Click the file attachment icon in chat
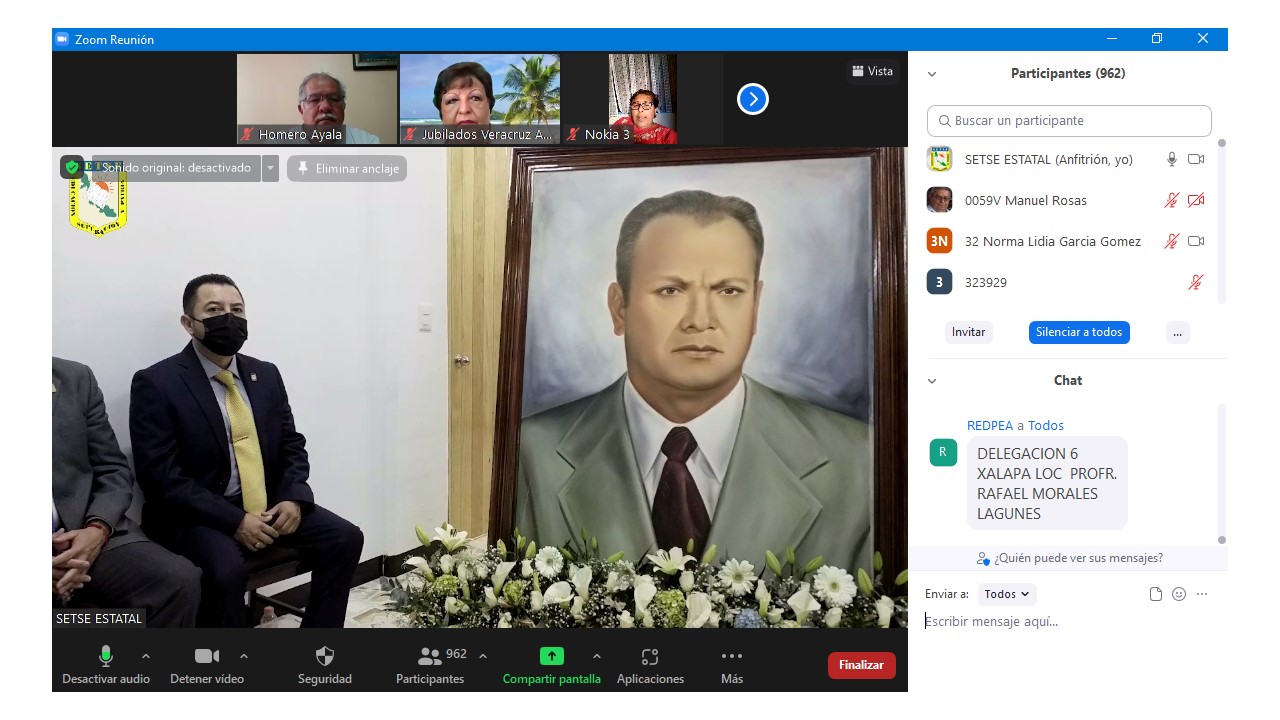This screenshot has height=720, width=1280. 1156,594
